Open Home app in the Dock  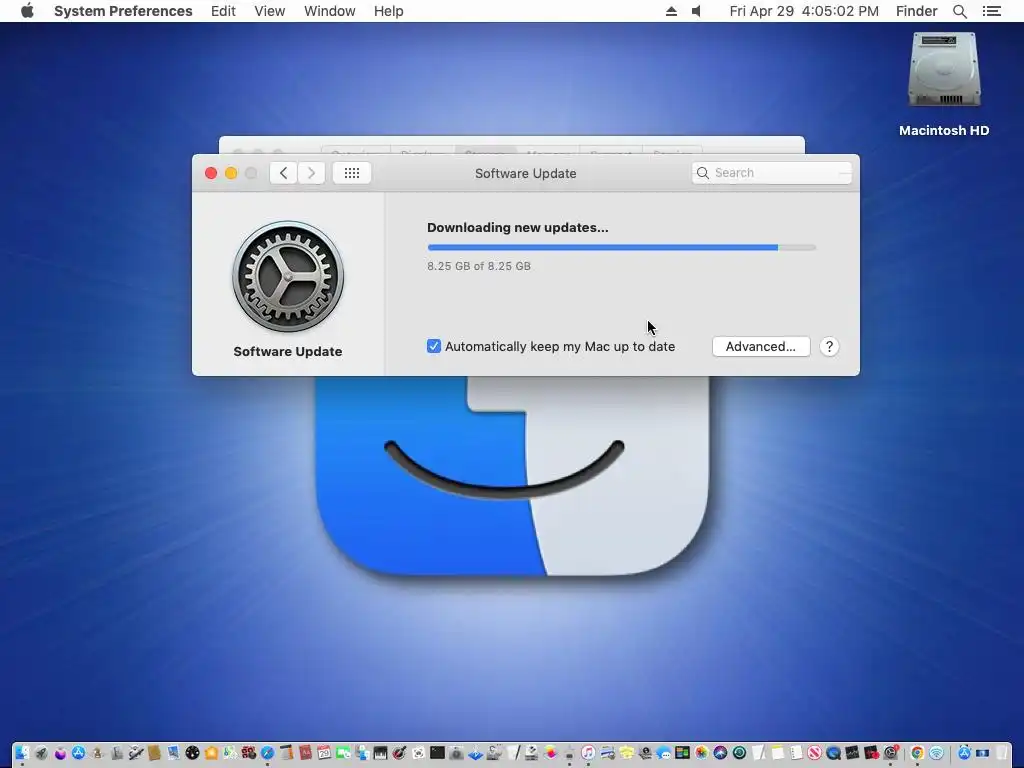[x=211, y=753]
